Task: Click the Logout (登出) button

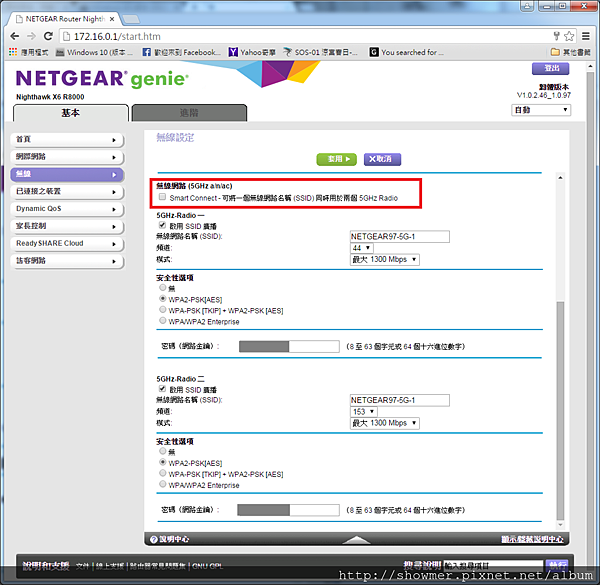Action: point(551,68)
